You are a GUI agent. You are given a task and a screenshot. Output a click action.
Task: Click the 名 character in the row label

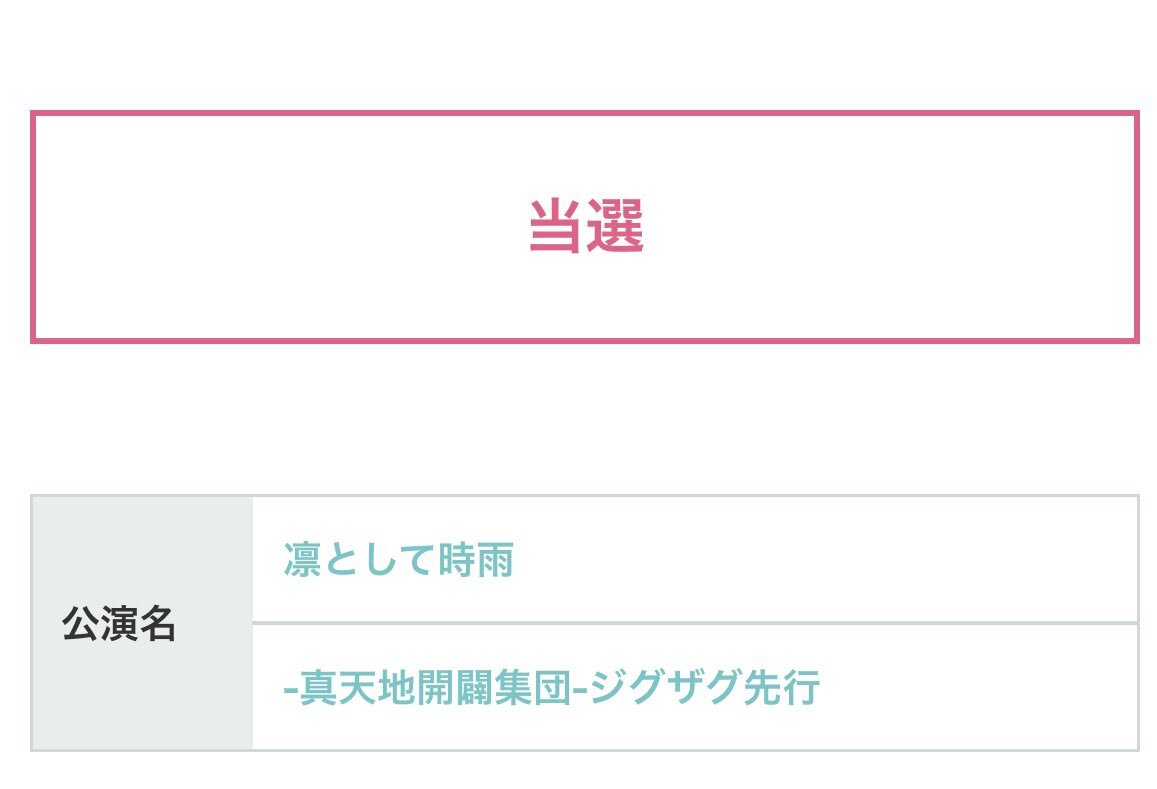(157, 624)
